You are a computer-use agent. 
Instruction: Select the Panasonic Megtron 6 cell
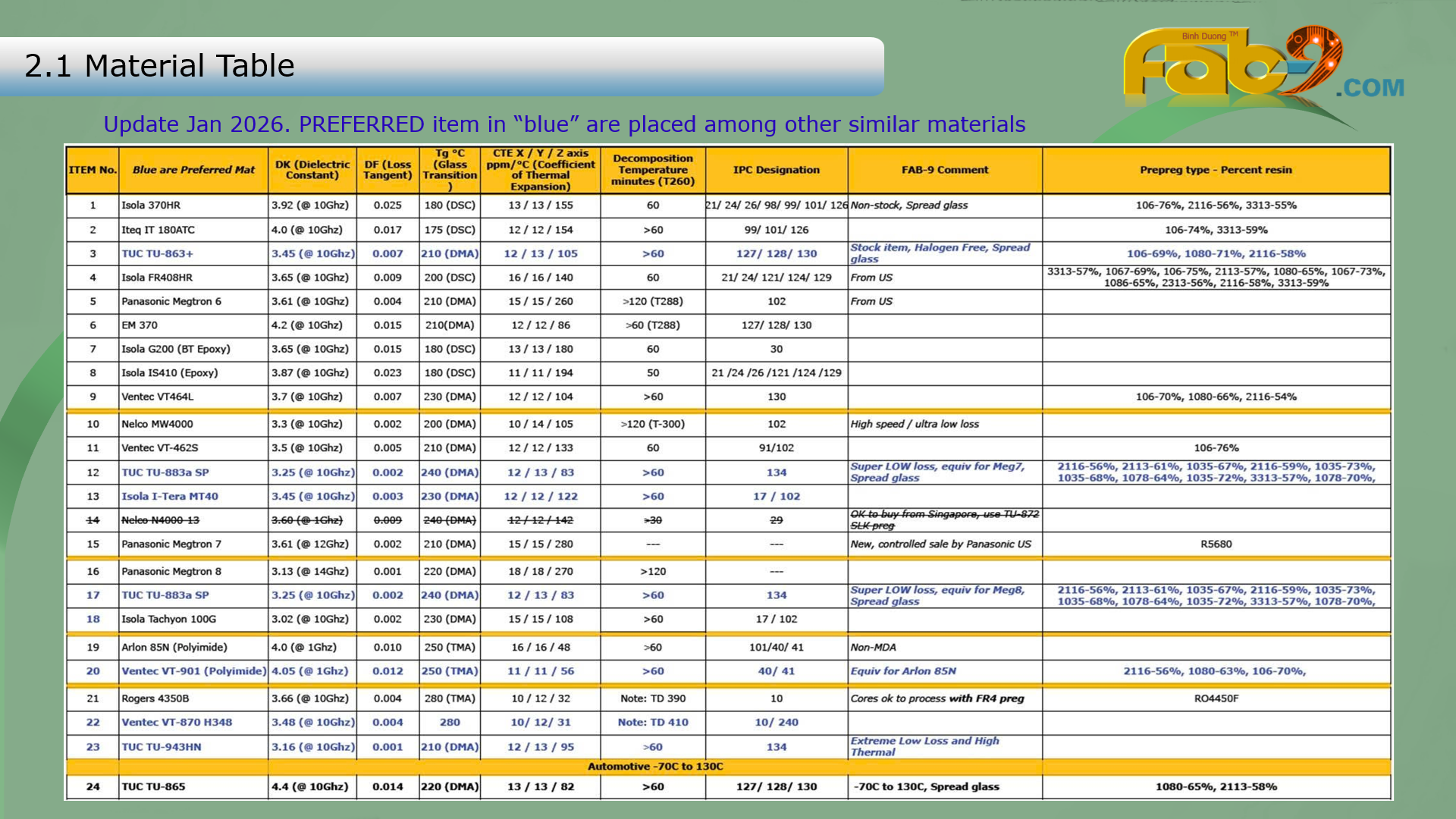click(171, 302)
